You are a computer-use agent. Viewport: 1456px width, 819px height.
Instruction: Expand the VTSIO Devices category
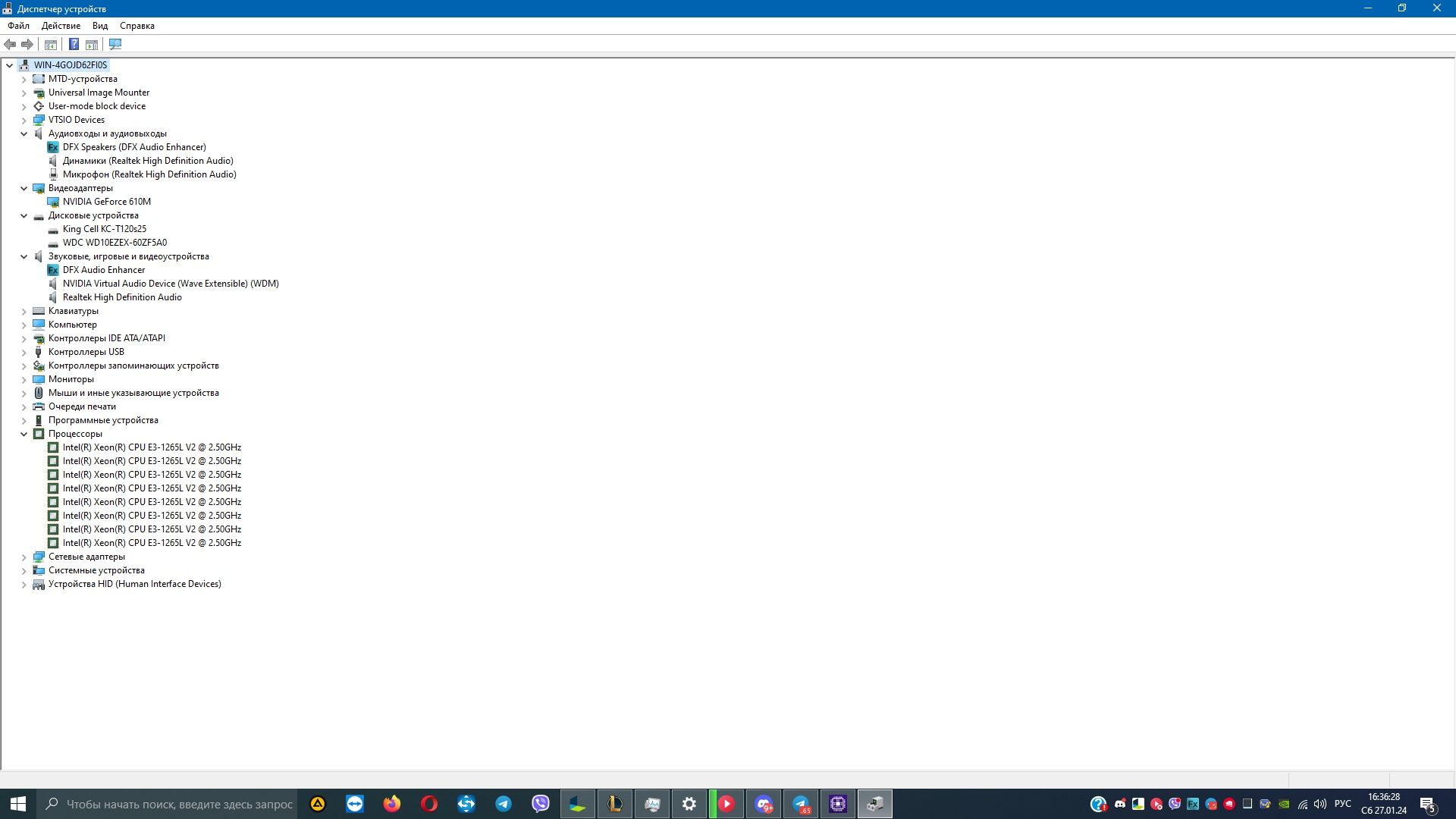pyautogui.click(x=24, y=120)
